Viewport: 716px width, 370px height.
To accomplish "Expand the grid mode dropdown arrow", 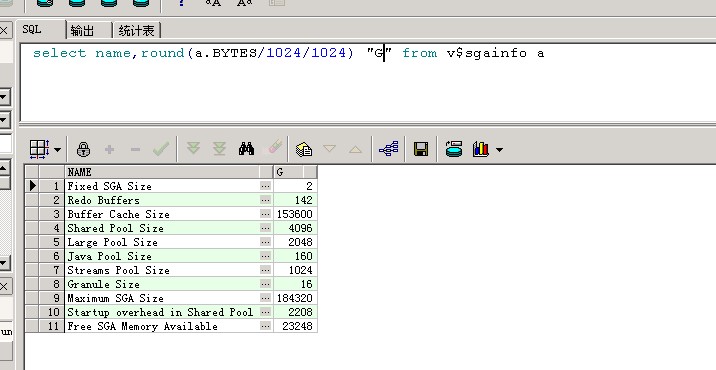I will (x=57, y=149).
